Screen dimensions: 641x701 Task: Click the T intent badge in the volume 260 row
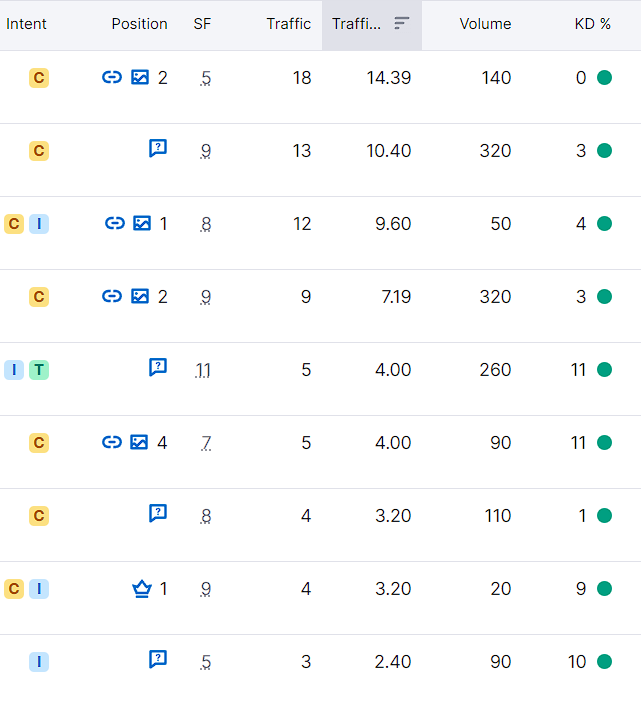[x=39, y=370]
